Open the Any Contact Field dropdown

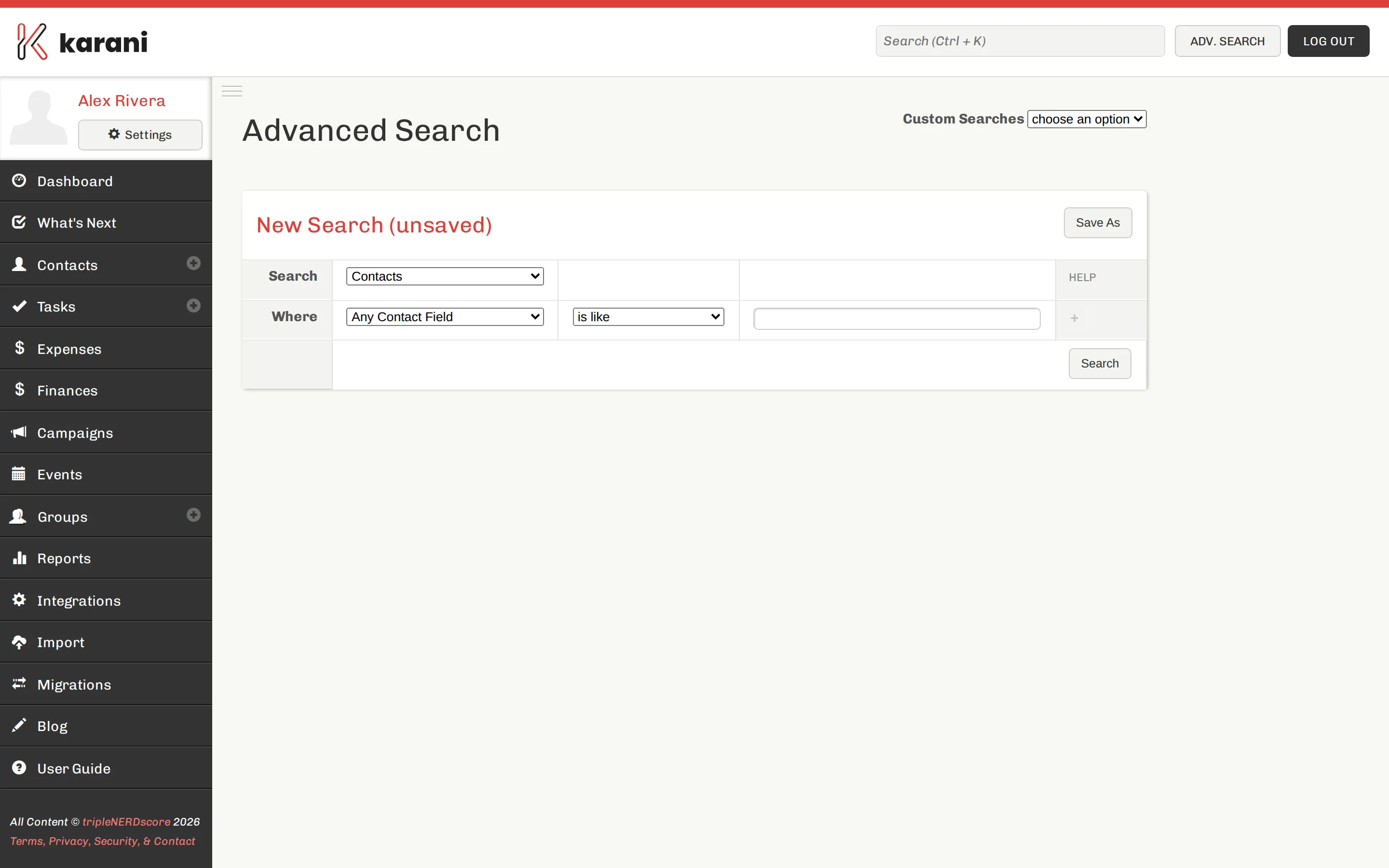tap(445, 317)
